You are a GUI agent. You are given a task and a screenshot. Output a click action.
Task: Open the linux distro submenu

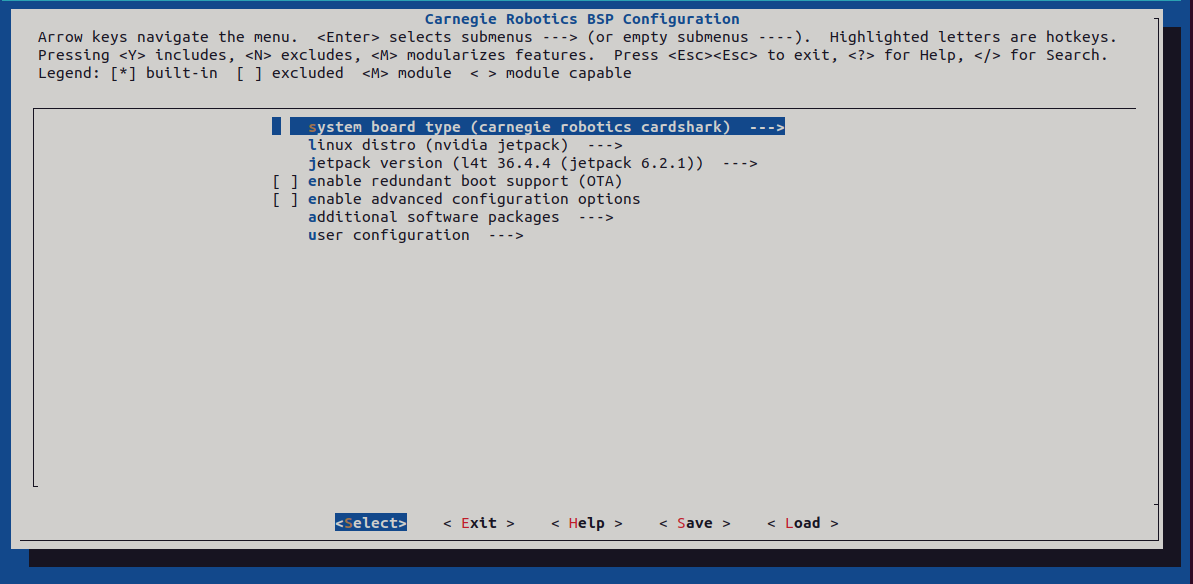pos(465,145)
